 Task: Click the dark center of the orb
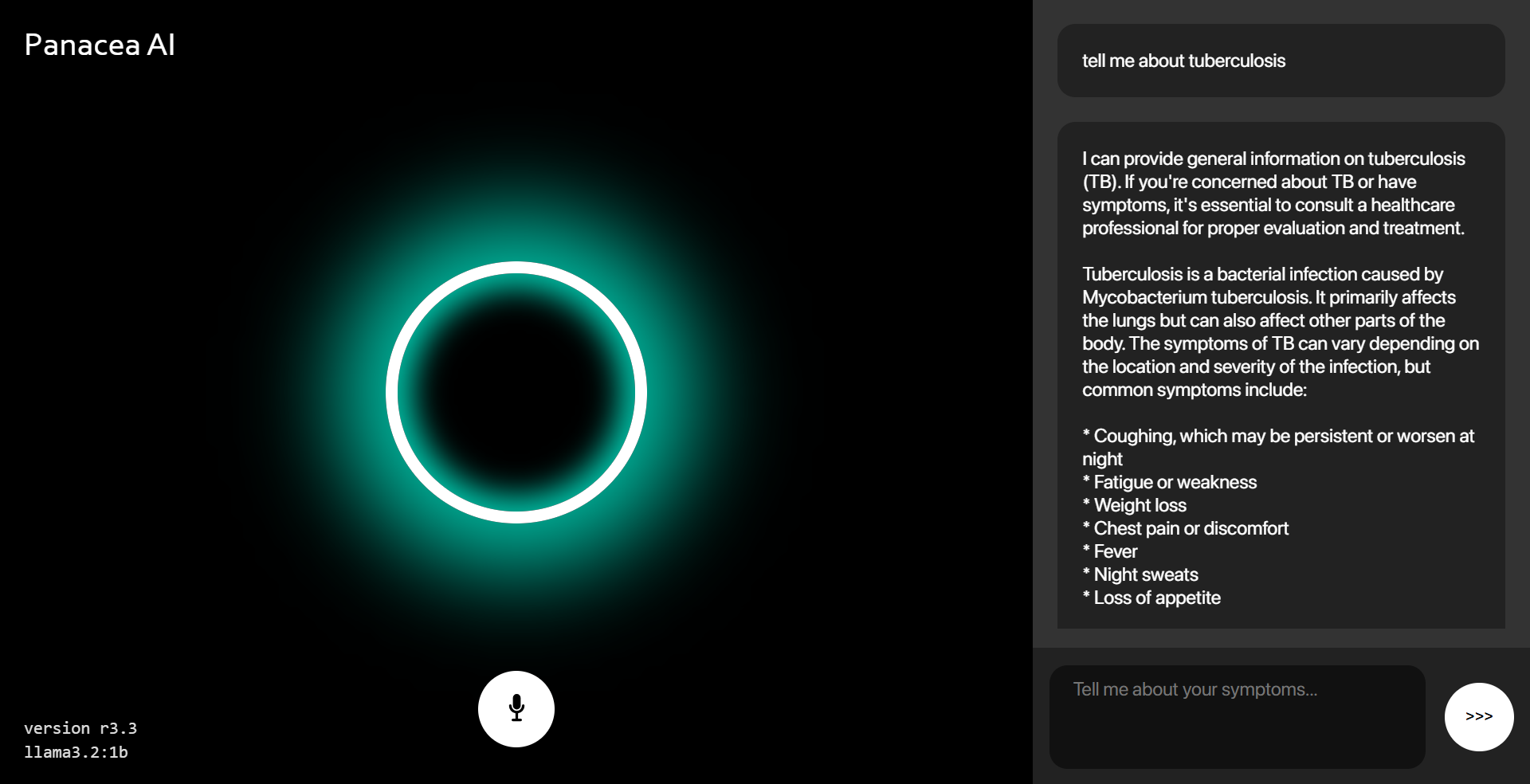tap(516, 392)
